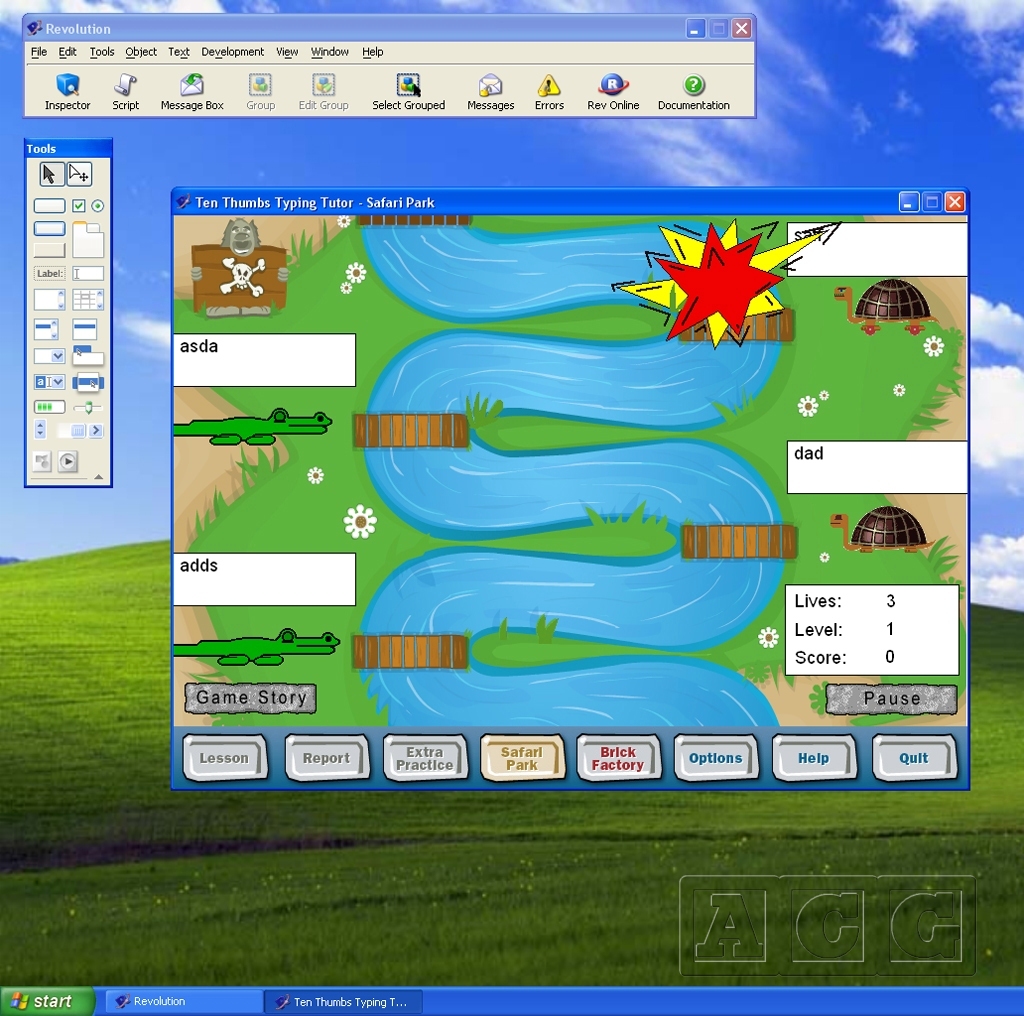Open the Object menu
Image resolution: width=1024 pixels, height=1016 pixels.
pyautogui.click(x=140, y=52)
